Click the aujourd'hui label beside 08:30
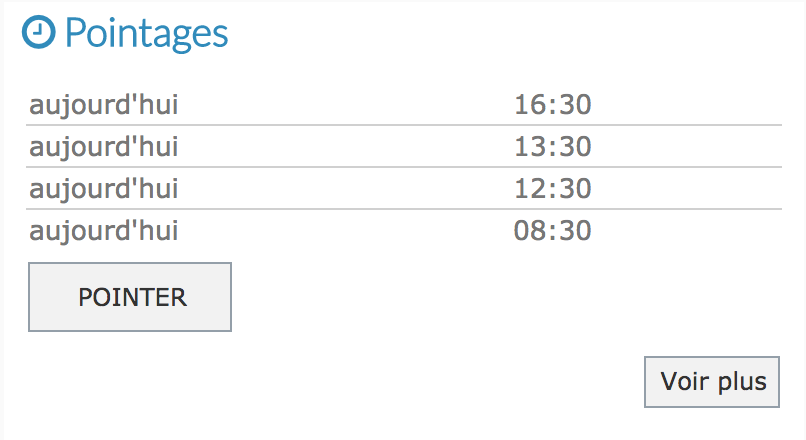This screenshot has width=806, height=440. tap(104, 231)
